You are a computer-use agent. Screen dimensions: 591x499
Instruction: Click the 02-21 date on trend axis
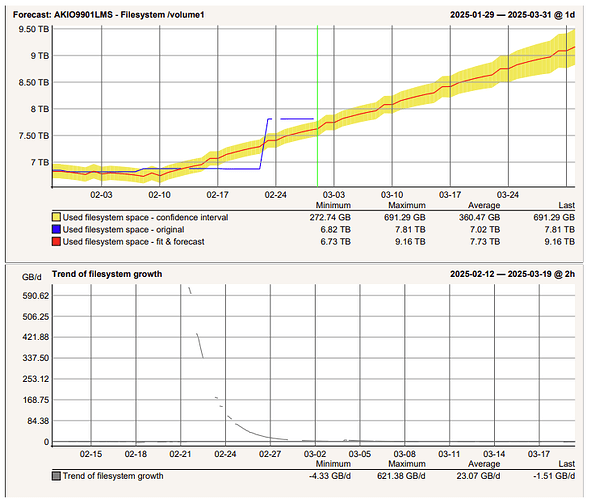point(181,454)
